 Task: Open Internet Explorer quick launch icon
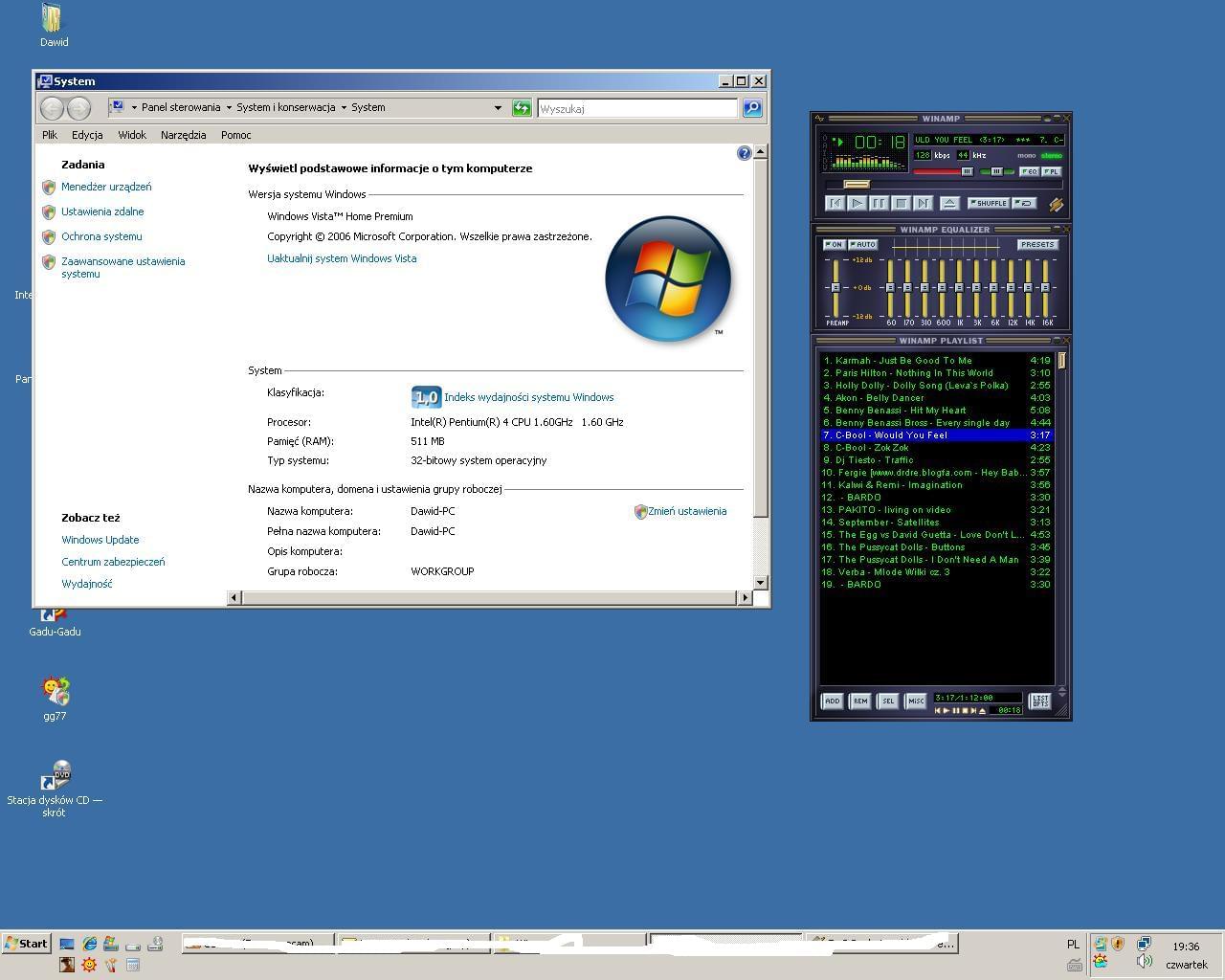click(x=89, y=944)
